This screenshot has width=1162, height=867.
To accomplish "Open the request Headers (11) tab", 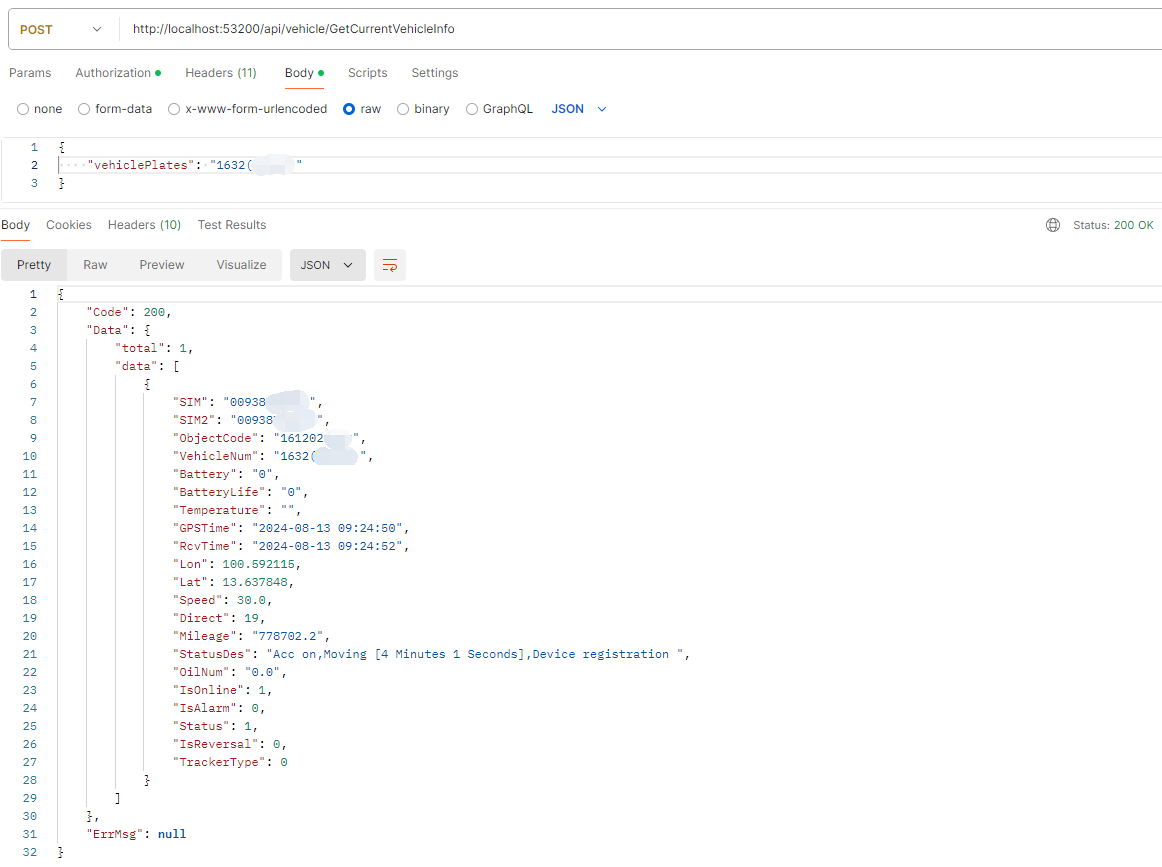I will coord(221,73).
